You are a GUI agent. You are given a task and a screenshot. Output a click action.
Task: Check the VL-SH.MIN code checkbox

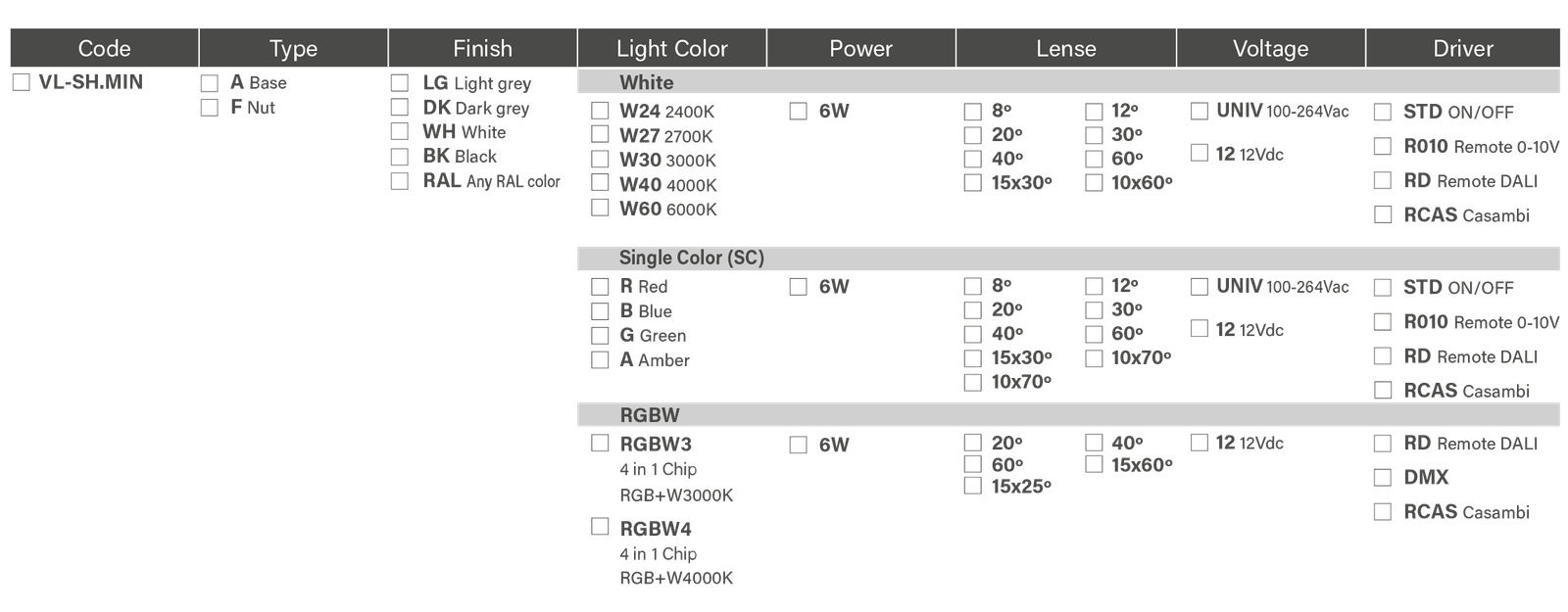(x=21, y=82)
